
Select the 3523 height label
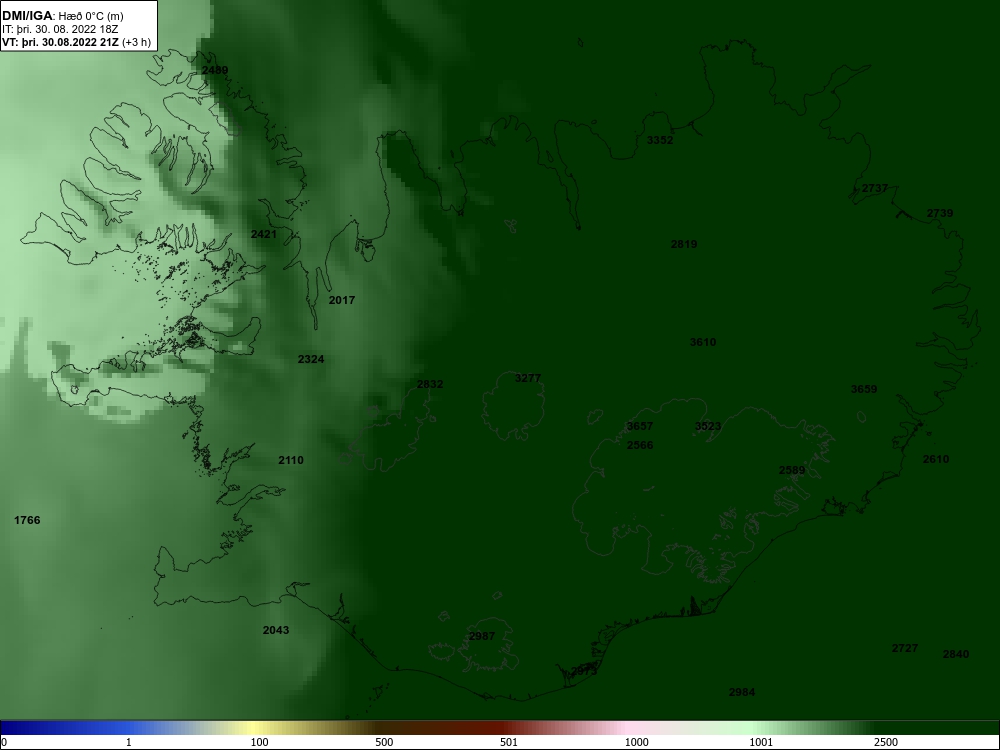[708, 426]
